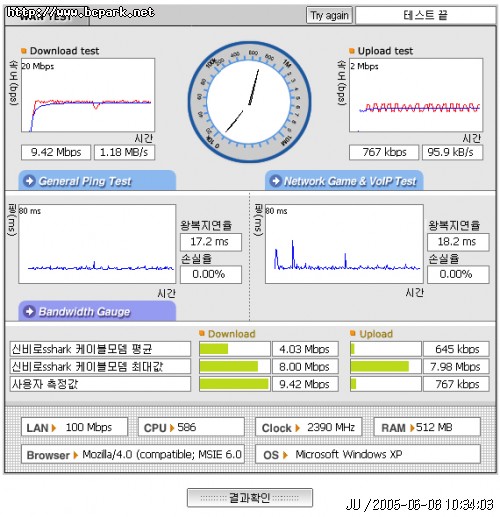Click the General Ping Test arrow icon
The image size is (500, 517).
click(x=30, y=181)
